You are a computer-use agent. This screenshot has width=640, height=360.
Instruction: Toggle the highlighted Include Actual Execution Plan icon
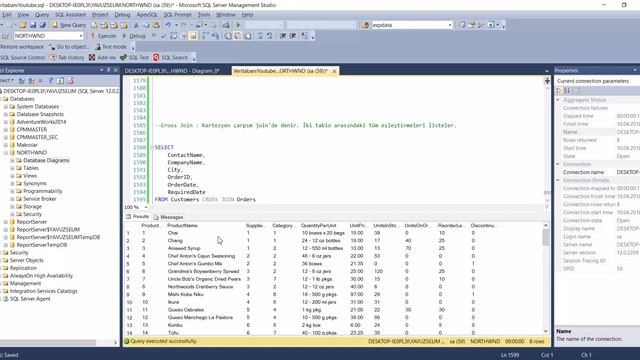[x=193, y=36]
